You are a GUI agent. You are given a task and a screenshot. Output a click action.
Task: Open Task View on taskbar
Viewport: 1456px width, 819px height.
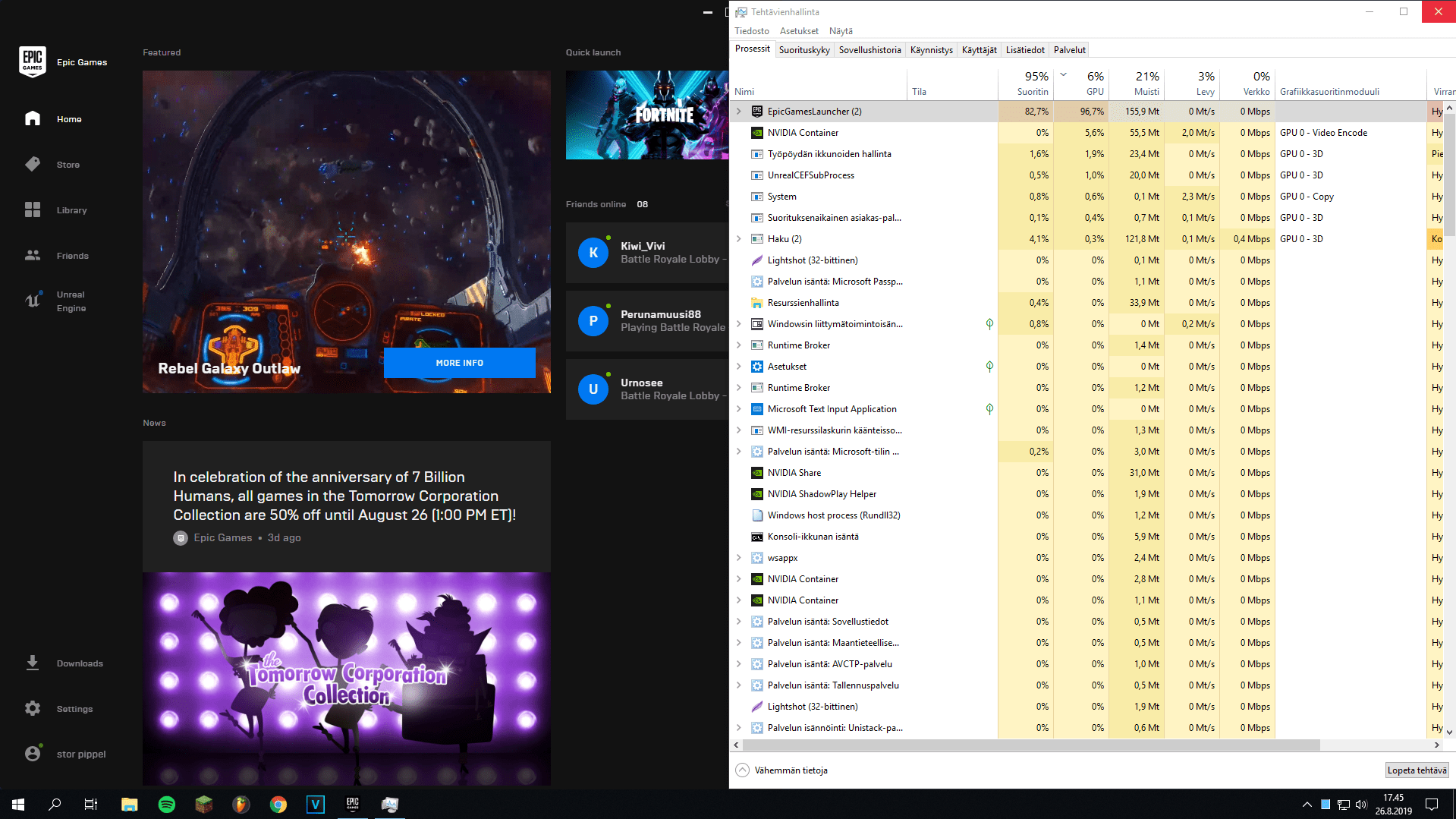tap(91, 804)
